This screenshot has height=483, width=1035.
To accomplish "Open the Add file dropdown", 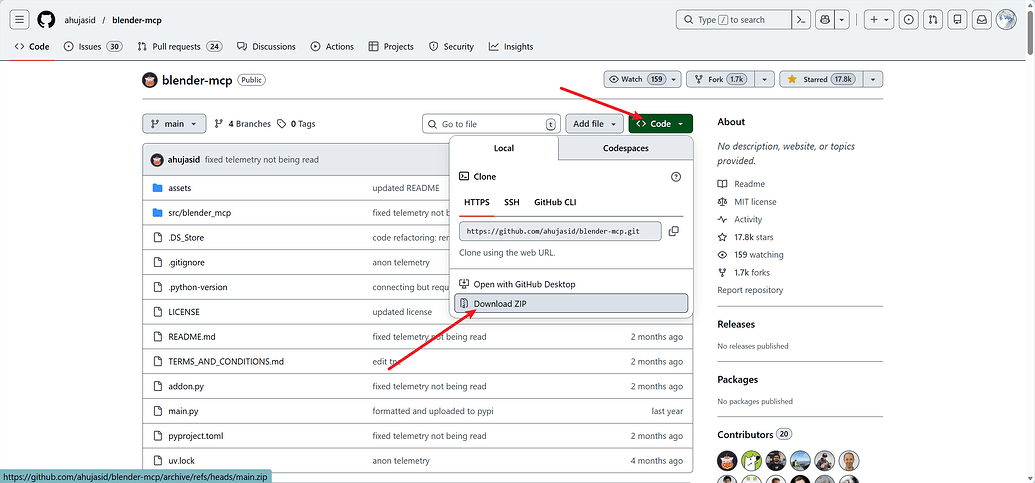I will click(594, 123).
